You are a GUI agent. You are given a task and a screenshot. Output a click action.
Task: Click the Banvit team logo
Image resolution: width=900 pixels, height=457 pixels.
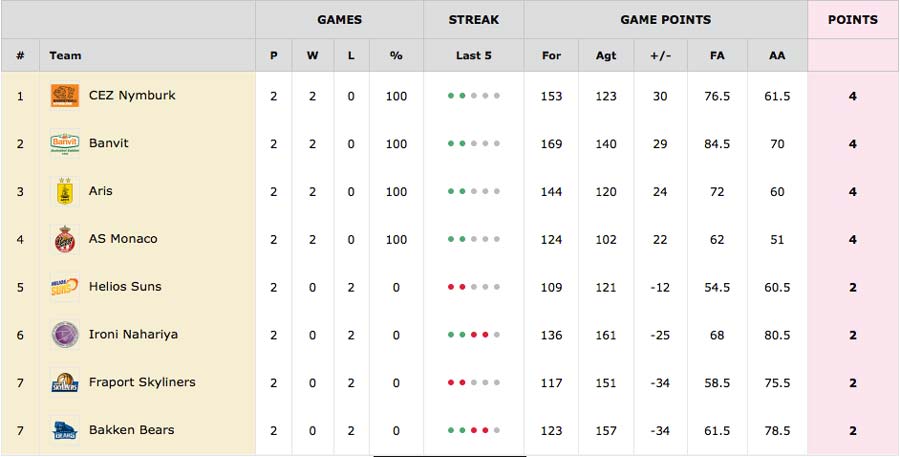65,144
